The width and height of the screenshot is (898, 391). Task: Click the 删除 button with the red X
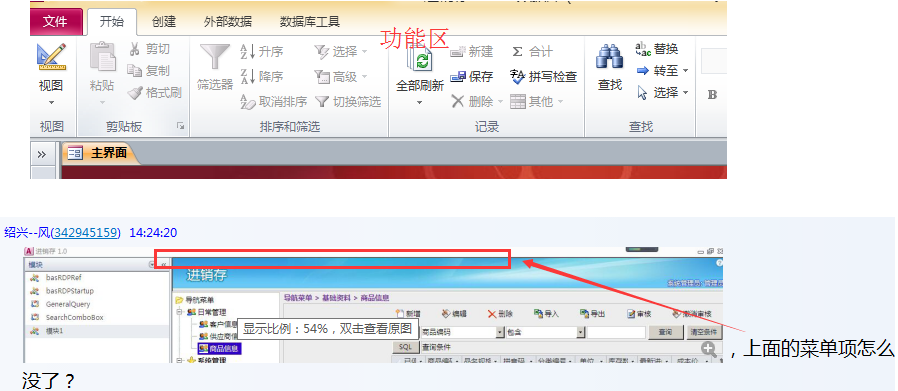click(500, 314)
